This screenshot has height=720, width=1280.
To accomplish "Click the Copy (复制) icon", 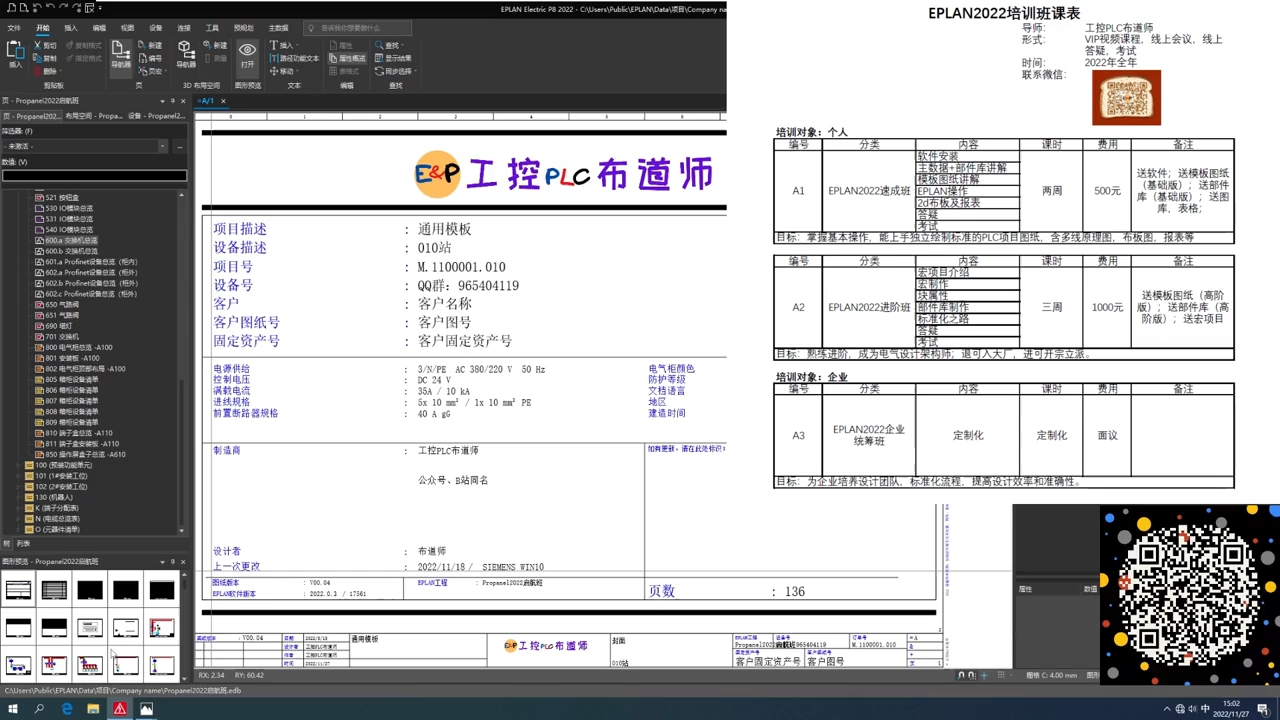I will (x=37, y=59).
